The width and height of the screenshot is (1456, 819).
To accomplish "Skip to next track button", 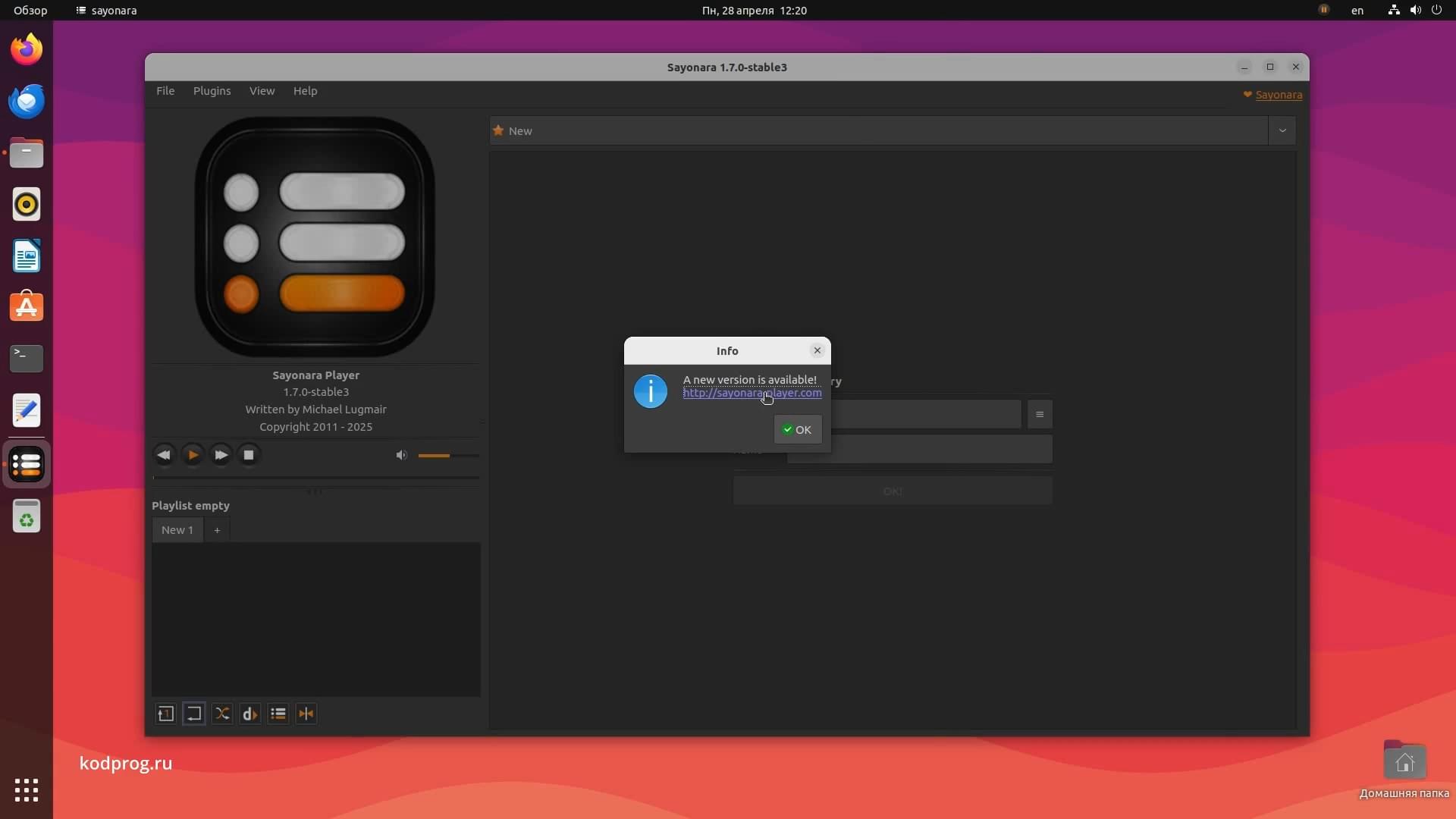I will 221,455.
